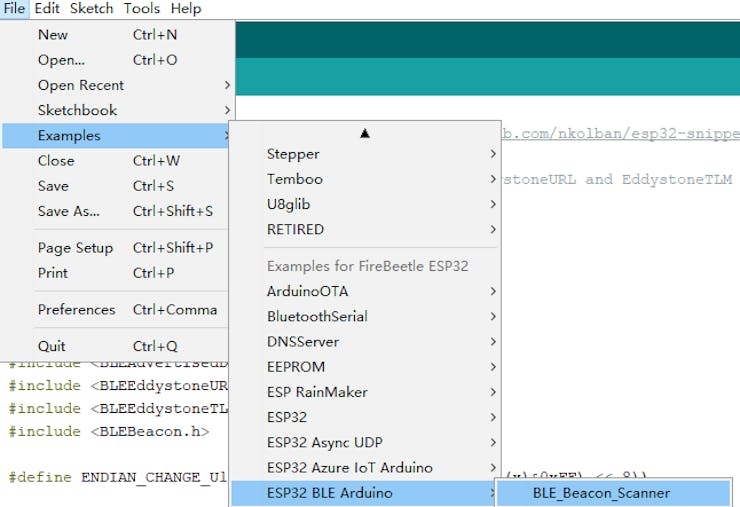
Task: Open the Help menu
Action: (186, 8)
